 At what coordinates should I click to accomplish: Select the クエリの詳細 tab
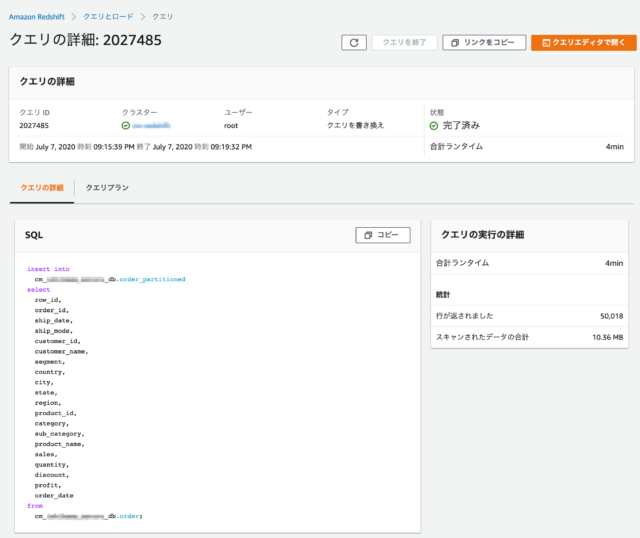[x=42, y=188]
